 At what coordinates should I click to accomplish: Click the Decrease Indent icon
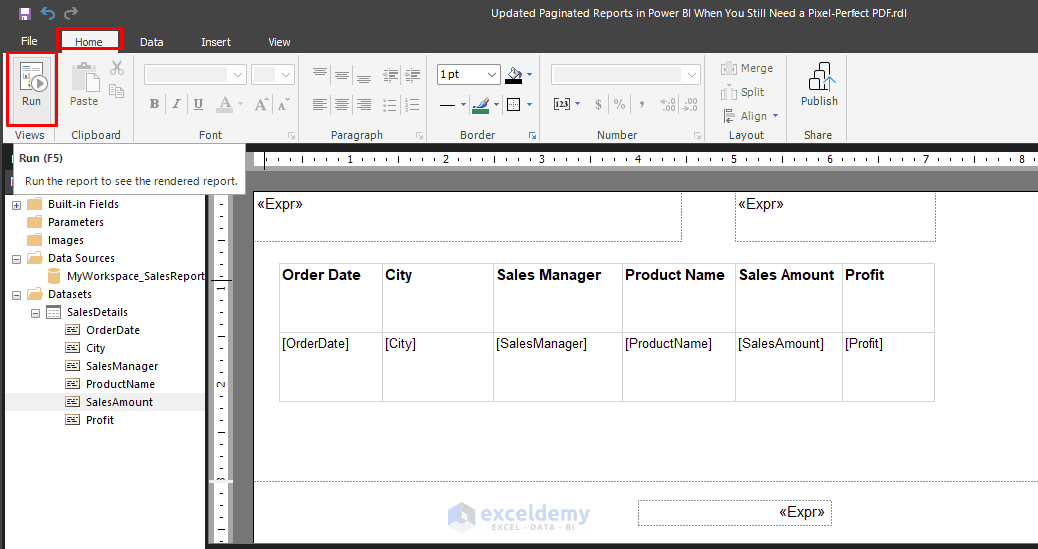(391, 74)
